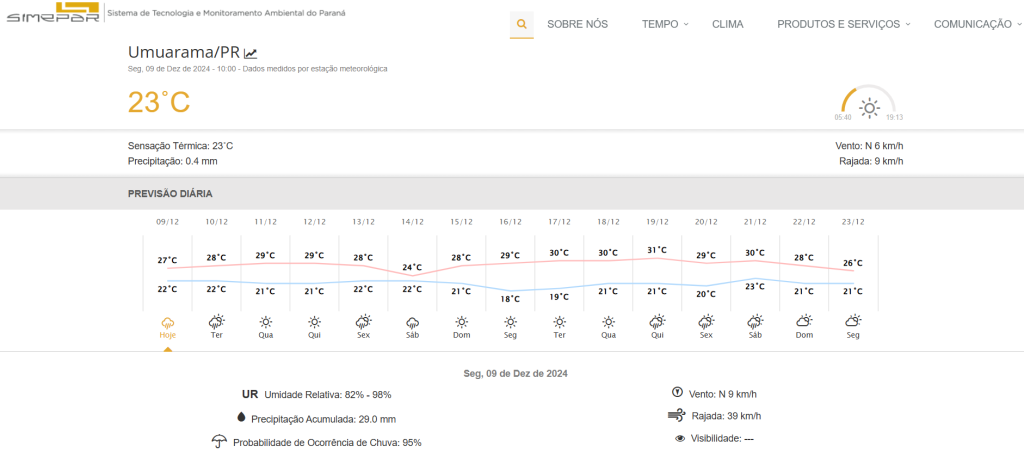Viewport: 1024px width, 458px height.
Task: Select Friday 13/12 forecast day
Action: click(363, 323)
